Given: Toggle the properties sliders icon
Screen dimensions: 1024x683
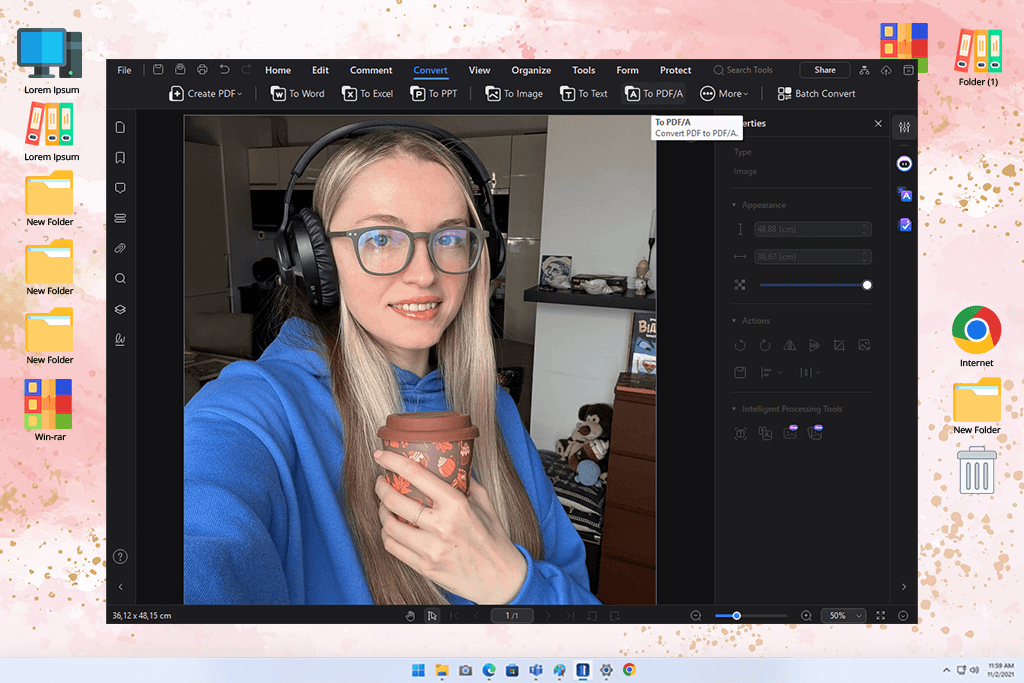Looking at the screenshot, I should [x=904, y=127].
